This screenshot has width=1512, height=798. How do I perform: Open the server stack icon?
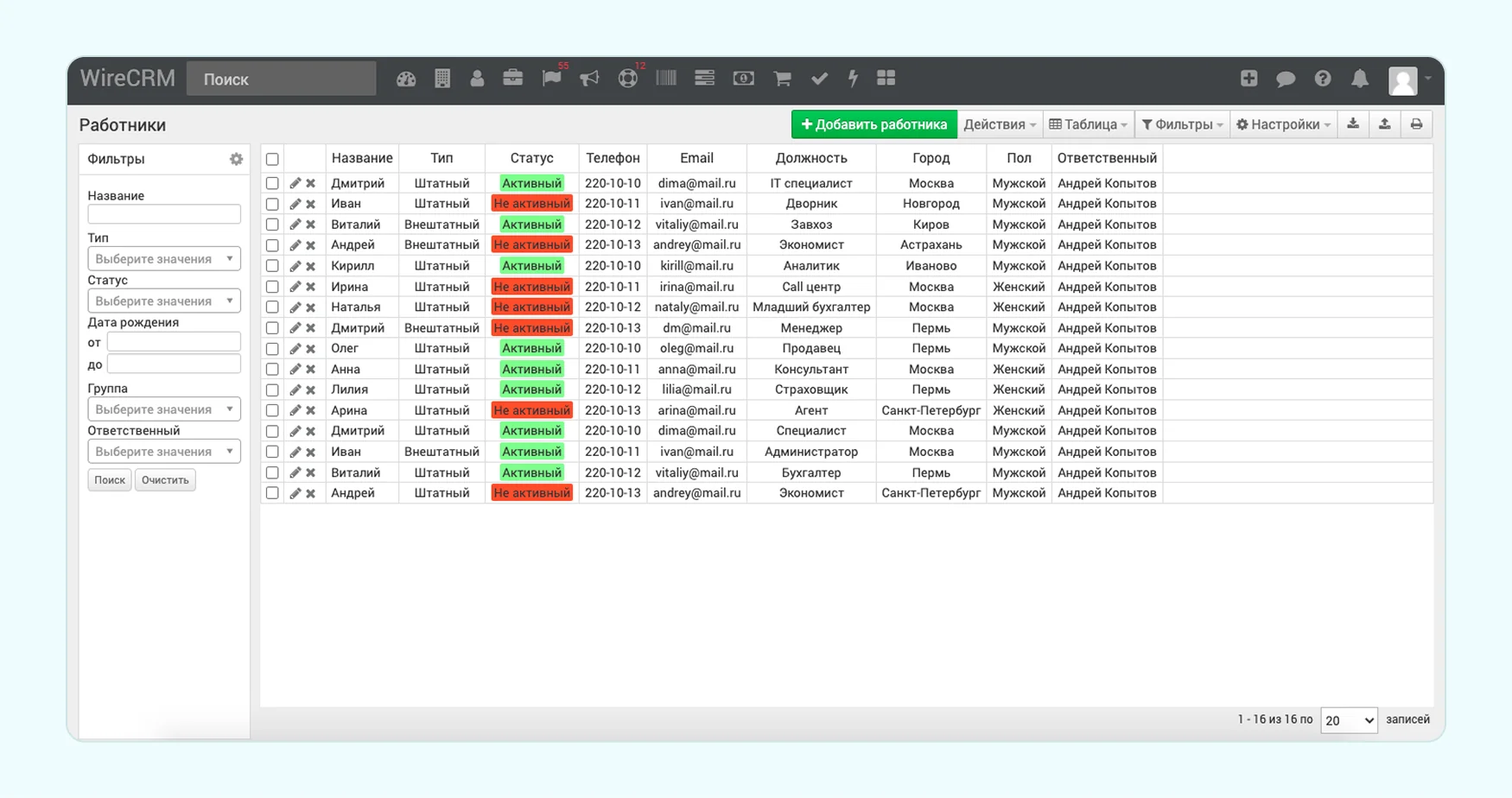point(704,79)
